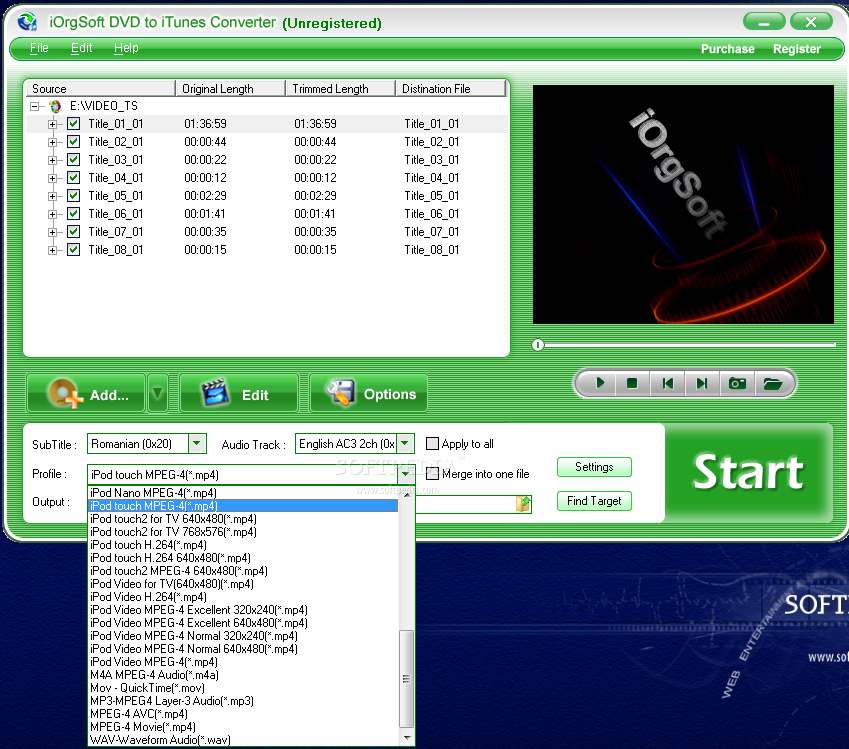Click the Find Target button
849x749 pixels.
tap(594, 501)
